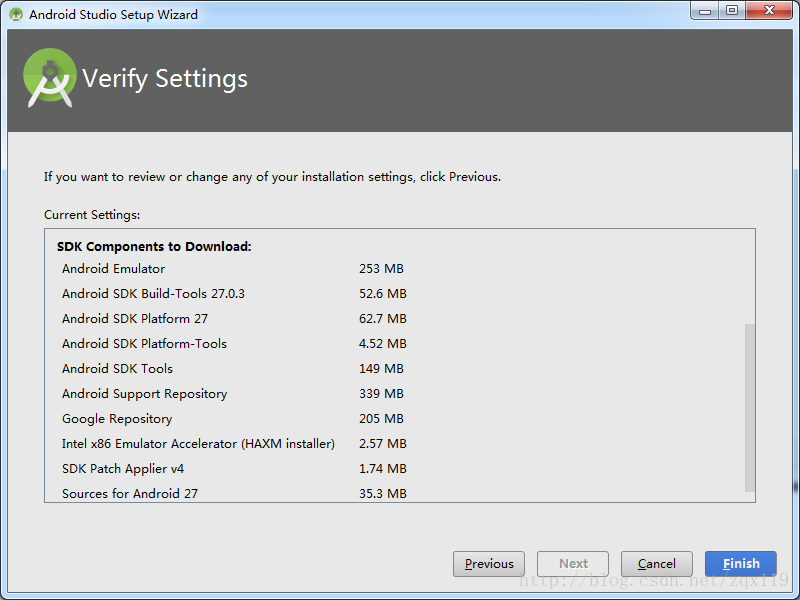Click the '52.6 MB' size value

pos(383,293)
